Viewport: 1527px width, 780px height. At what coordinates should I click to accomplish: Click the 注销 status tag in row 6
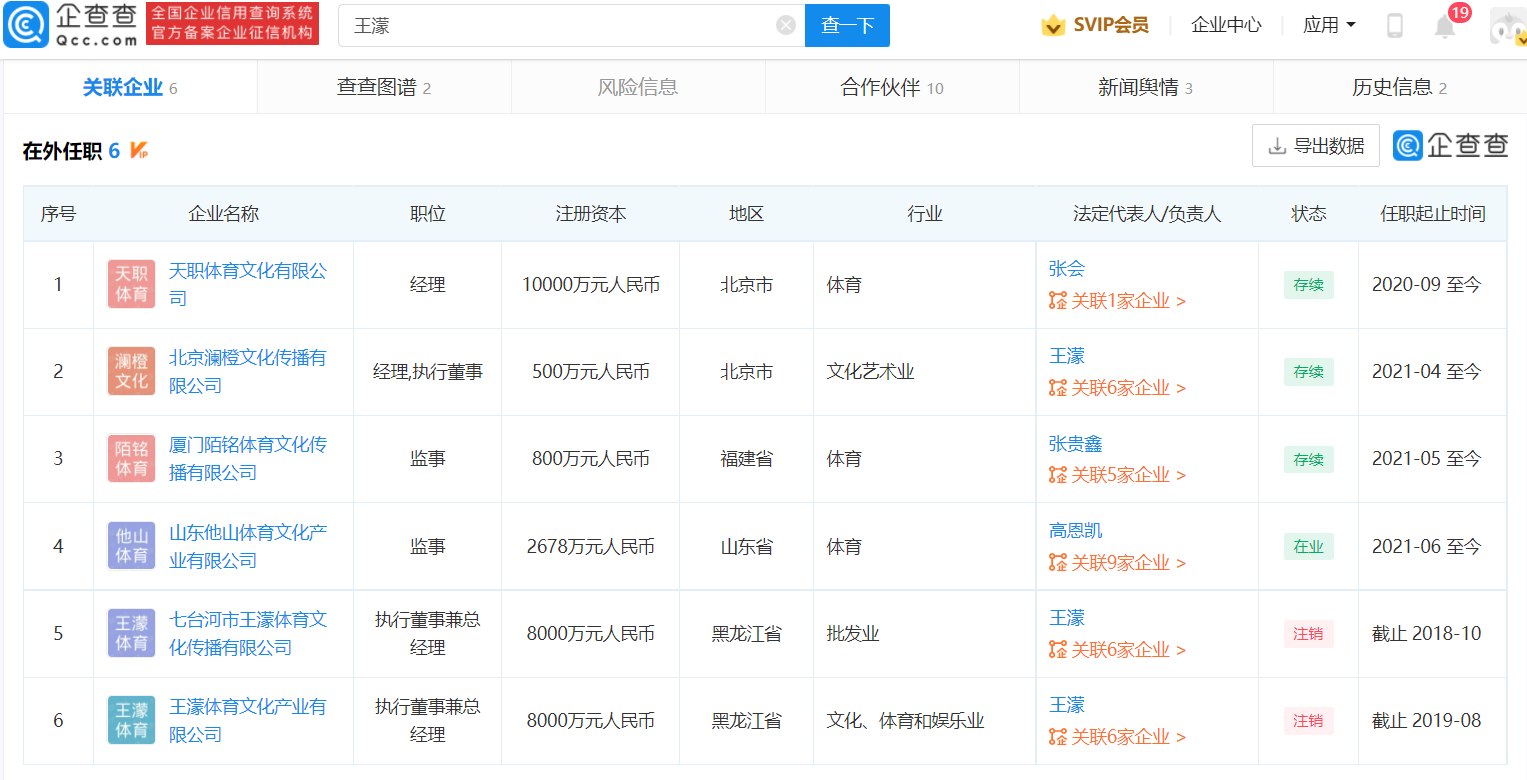(1308, 720)
